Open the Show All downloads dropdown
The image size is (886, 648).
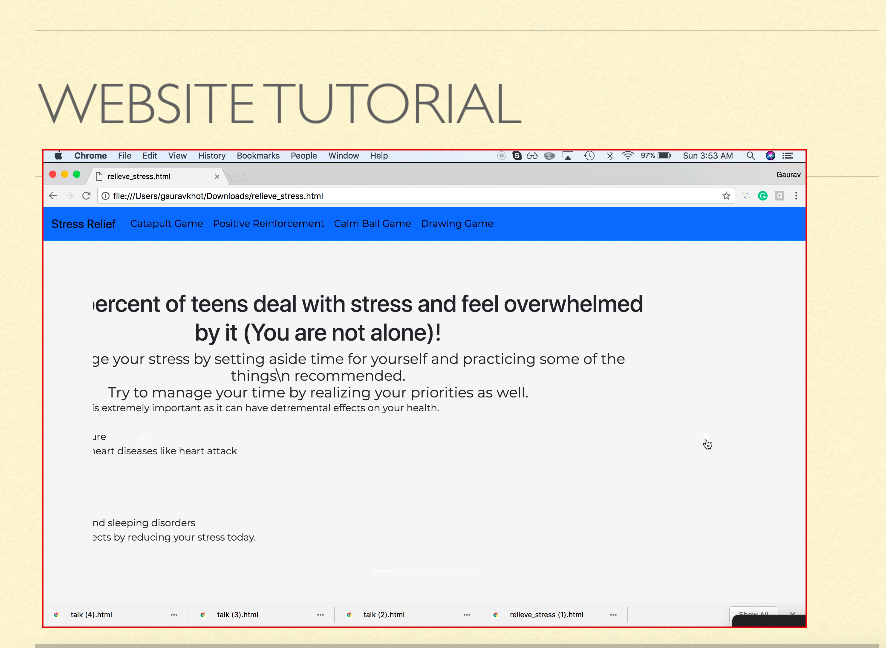(x=754, y=614)
